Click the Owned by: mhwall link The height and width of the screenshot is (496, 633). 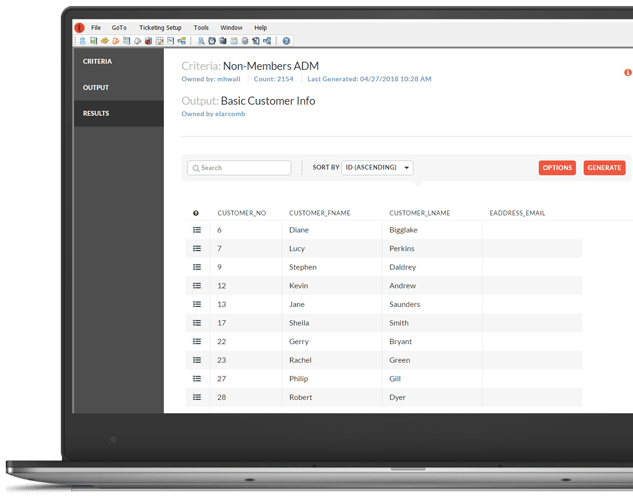(211, 79)
